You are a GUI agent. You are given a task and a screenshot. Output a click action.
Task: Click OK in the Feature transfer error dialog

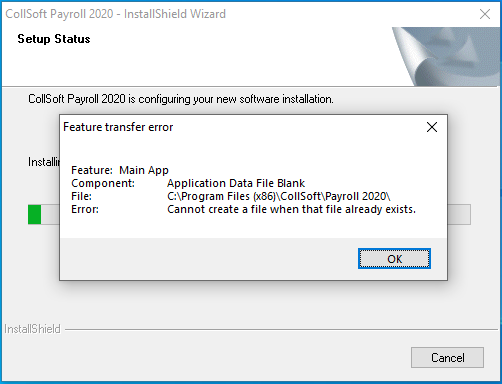394,259
